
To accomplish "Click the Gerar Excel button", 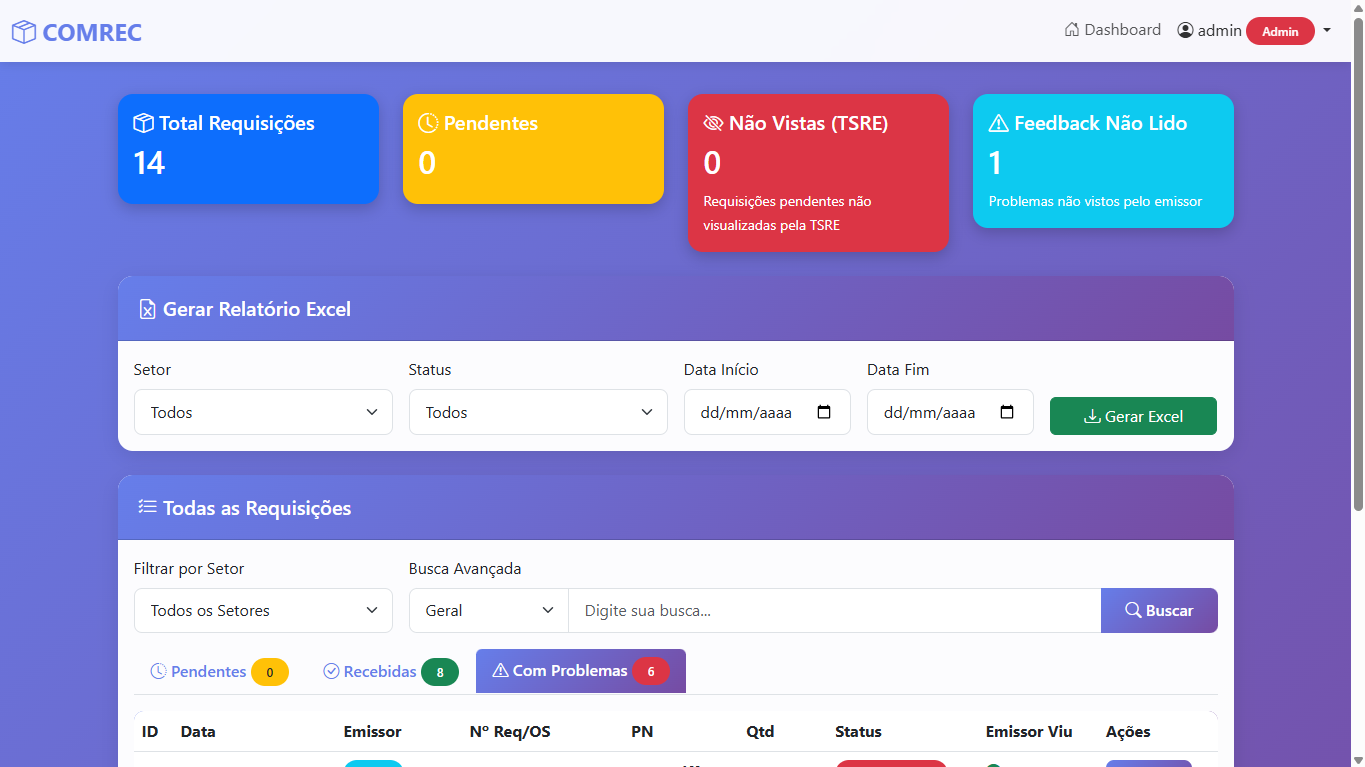I will pos(1133,416).
